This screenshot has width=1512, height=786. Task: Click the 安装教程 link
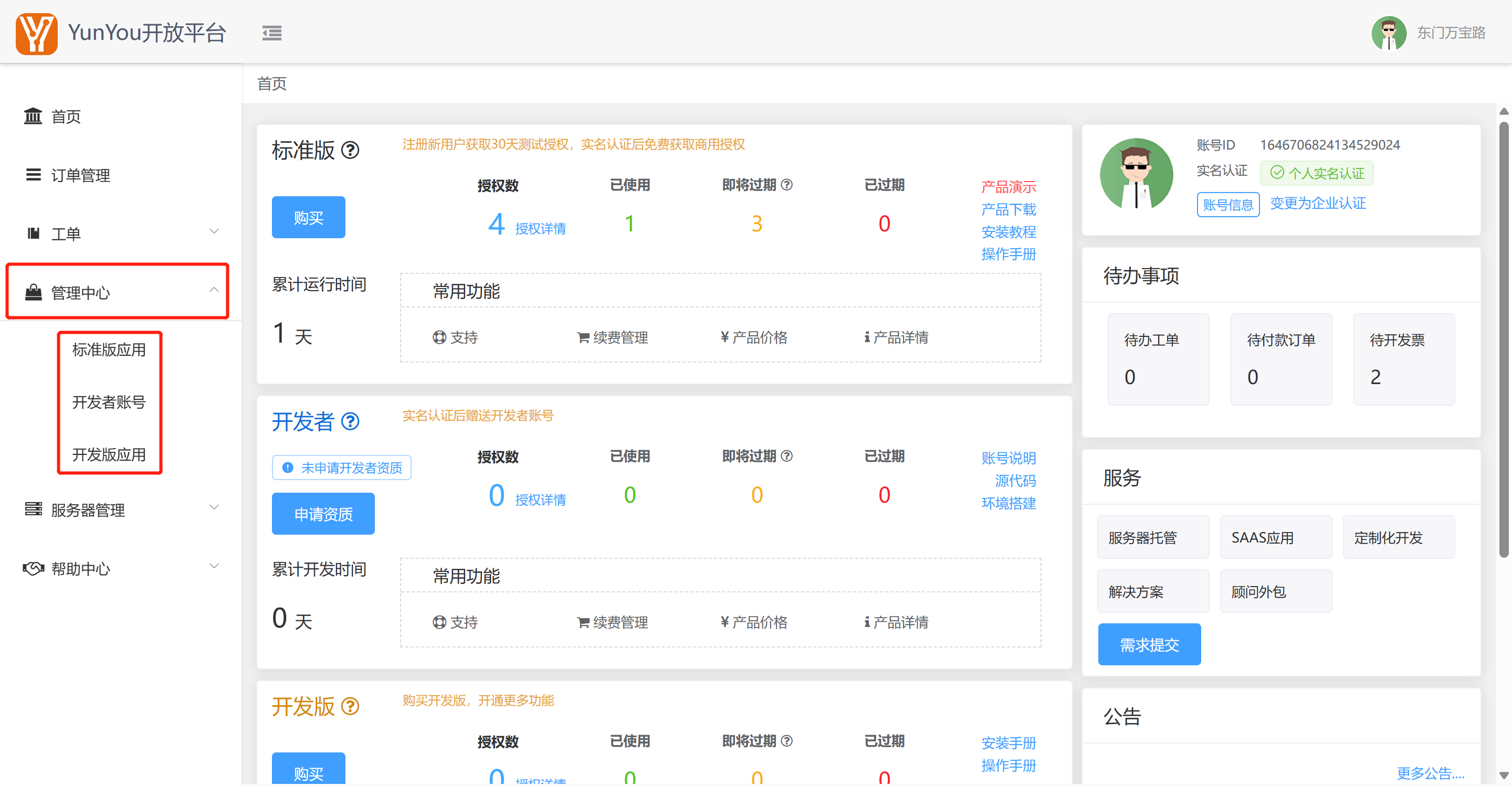(x=1009, y=232)
